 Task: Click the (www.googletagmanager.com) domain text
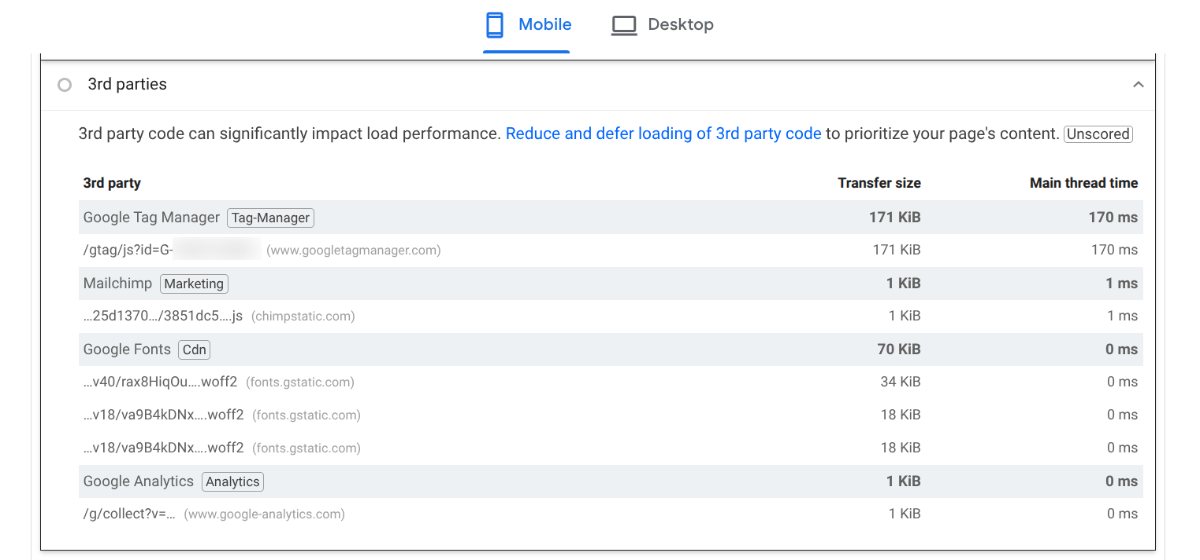click(x=353, y=250)
